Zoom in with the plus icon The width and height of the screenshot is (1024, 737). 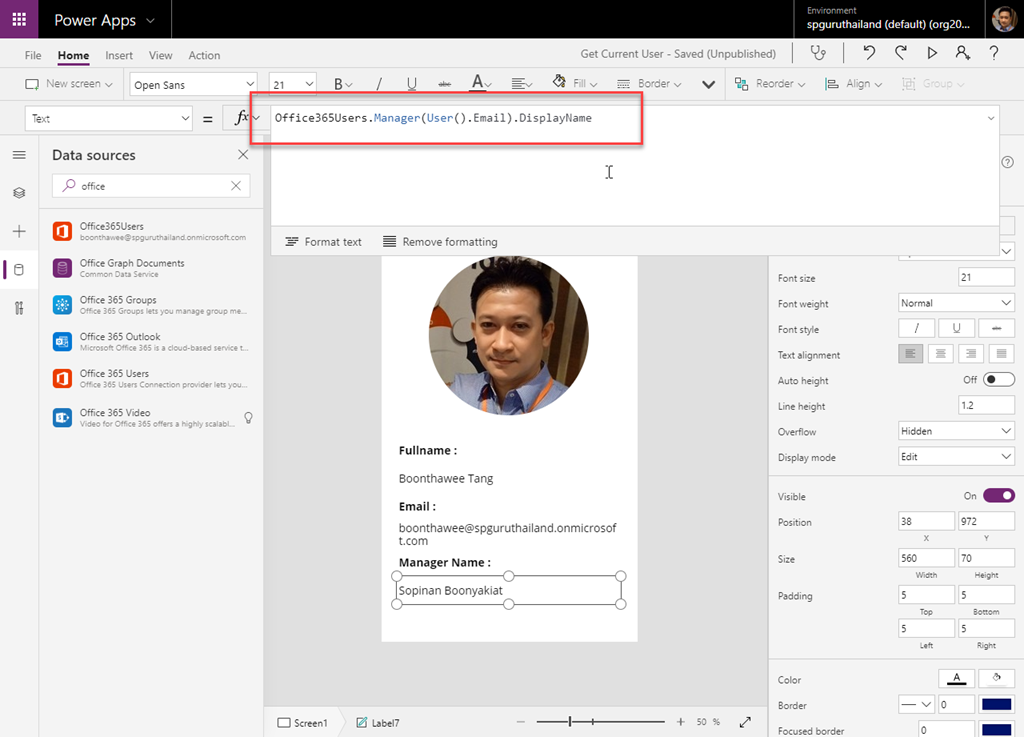(680, 722)
